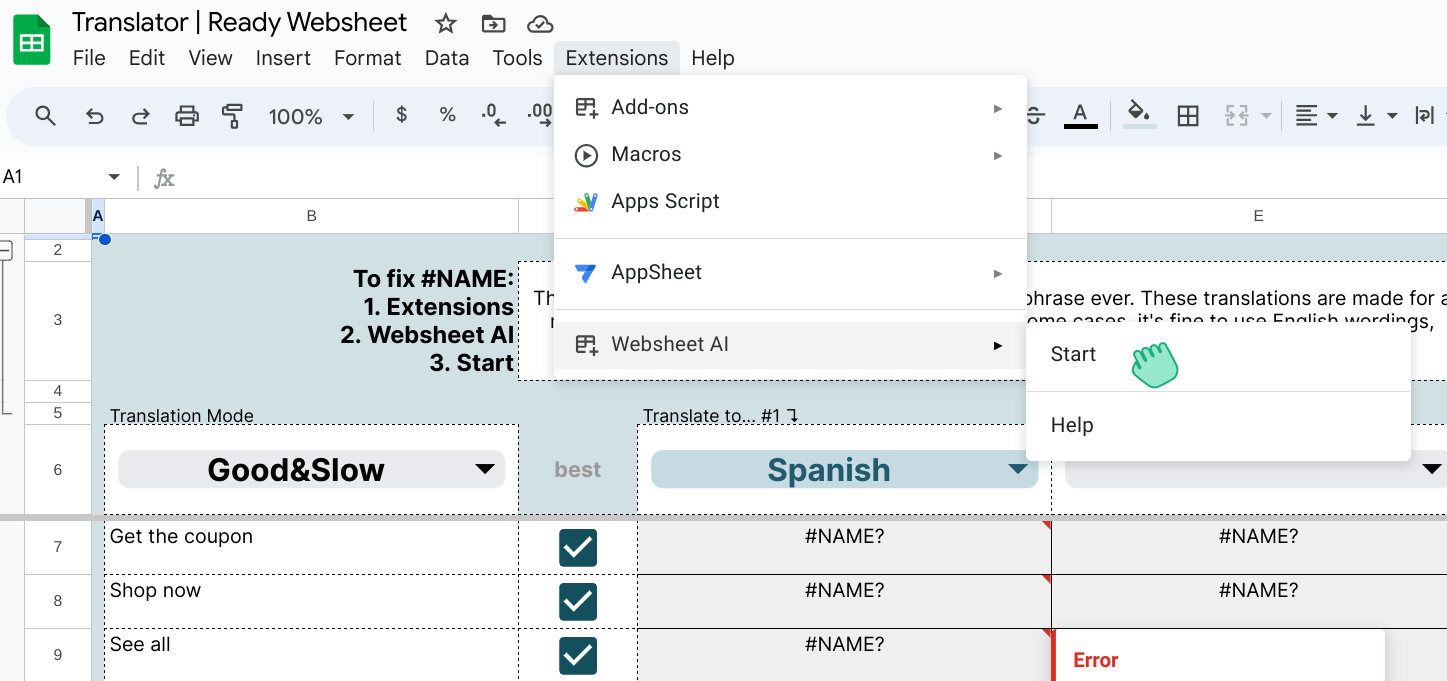Open the borders tool

pyautogui.click(x=1188, y=116)
